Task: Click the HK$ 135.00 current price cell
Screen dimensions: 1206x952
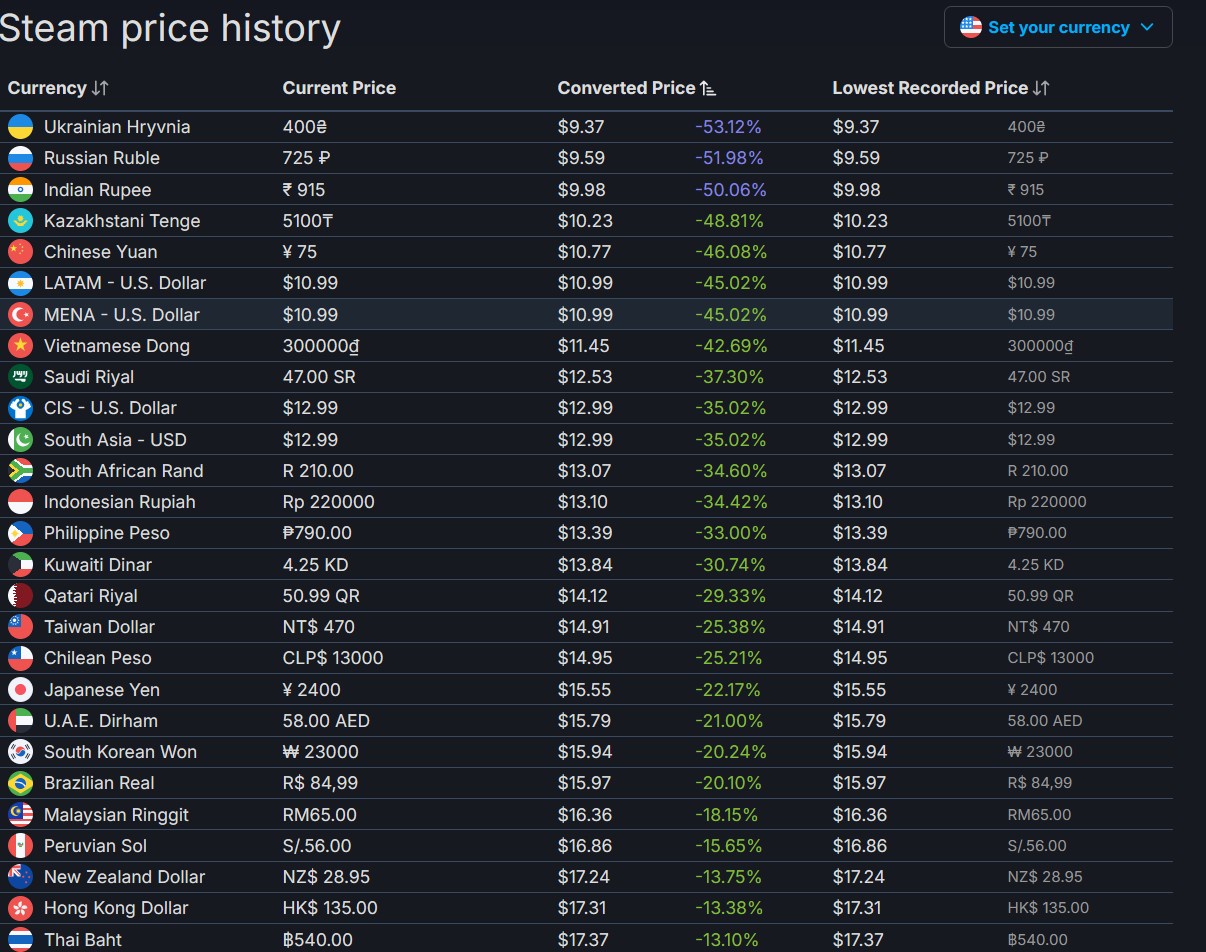Action: click(x=330, y=908)
